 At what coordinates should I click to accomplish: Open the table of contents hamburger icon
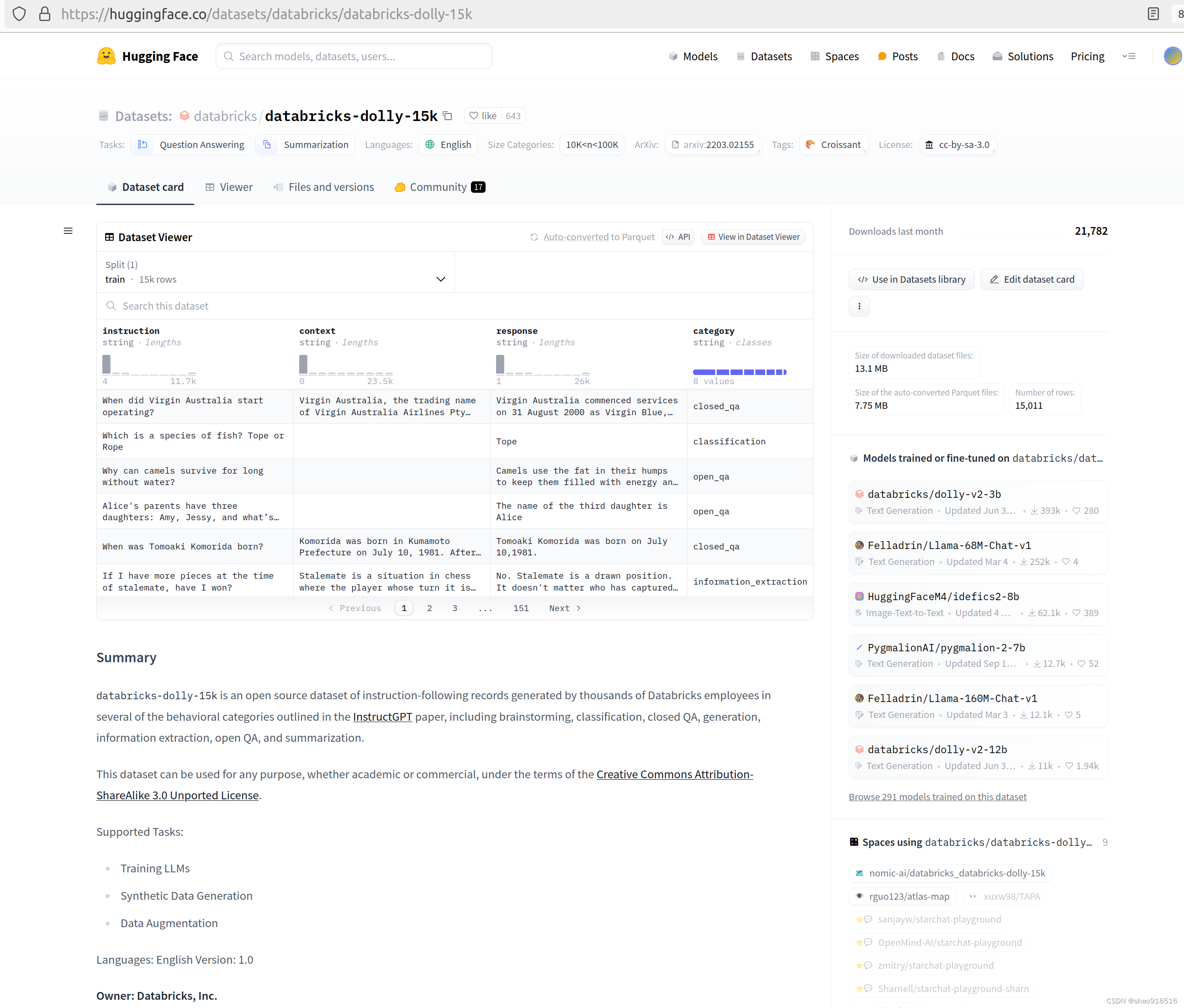click(x=68, y=231)
